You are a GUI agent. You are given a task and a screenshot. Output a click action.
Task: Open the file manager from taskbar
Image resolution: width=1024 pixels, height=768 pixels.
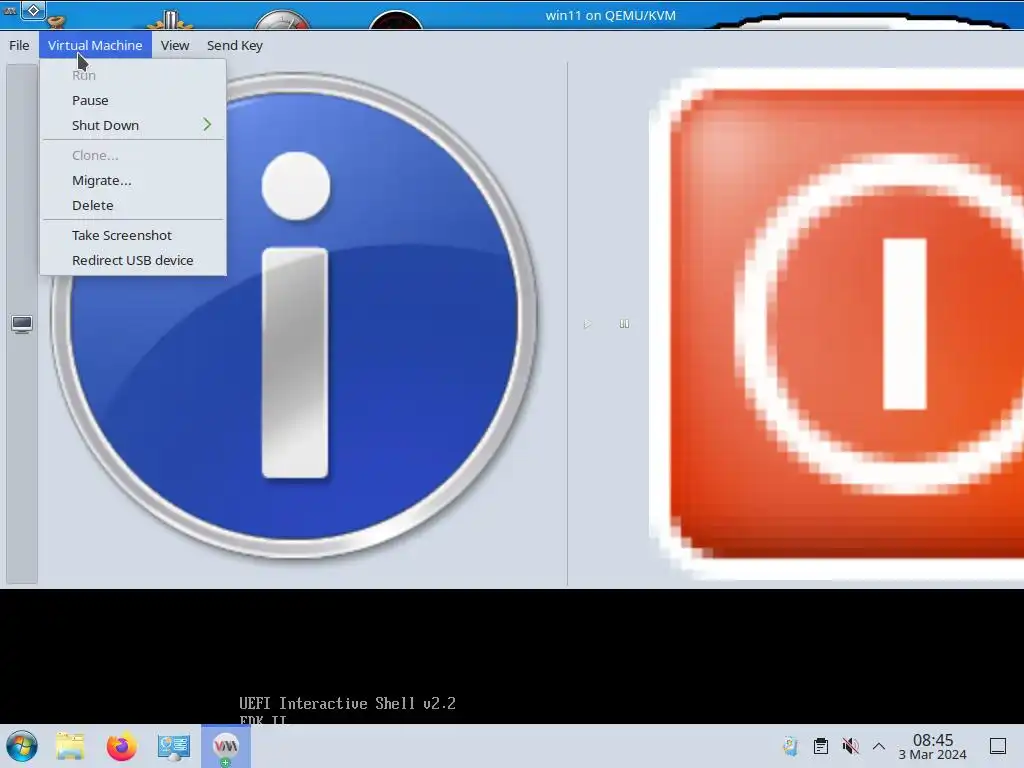(x=71, y=746)
